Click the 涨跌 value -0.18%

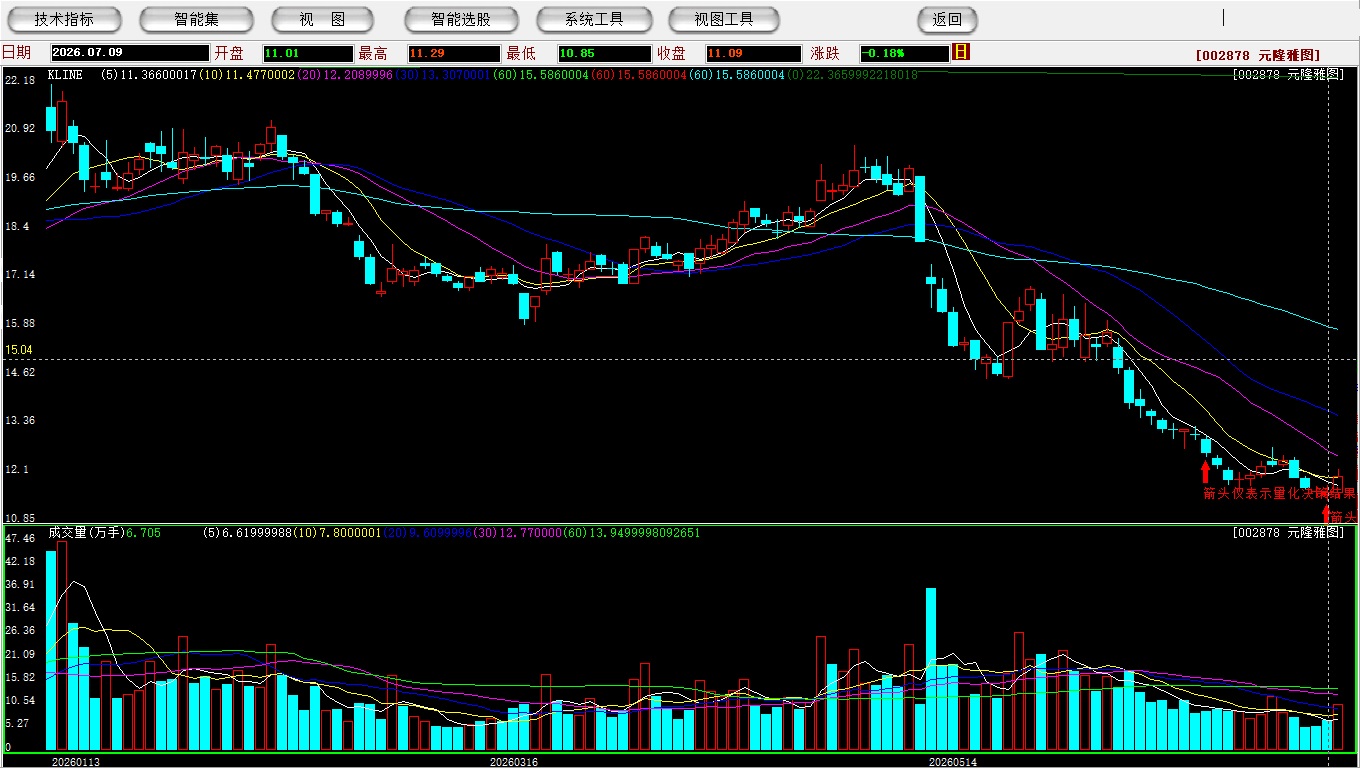click(x=903, y=53)
